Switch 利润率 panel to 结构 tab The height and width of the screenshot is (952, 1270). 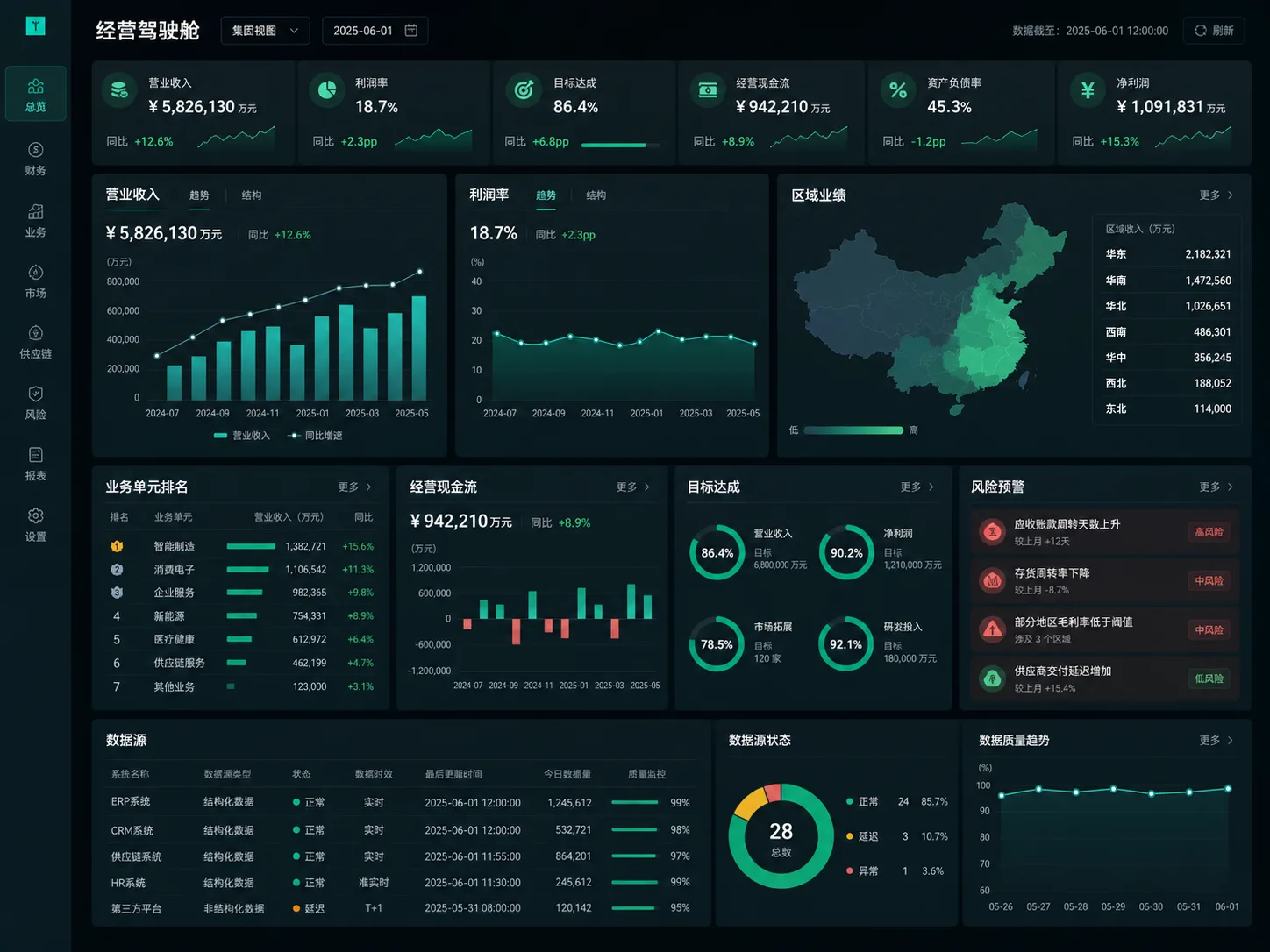tap(596, 195)
